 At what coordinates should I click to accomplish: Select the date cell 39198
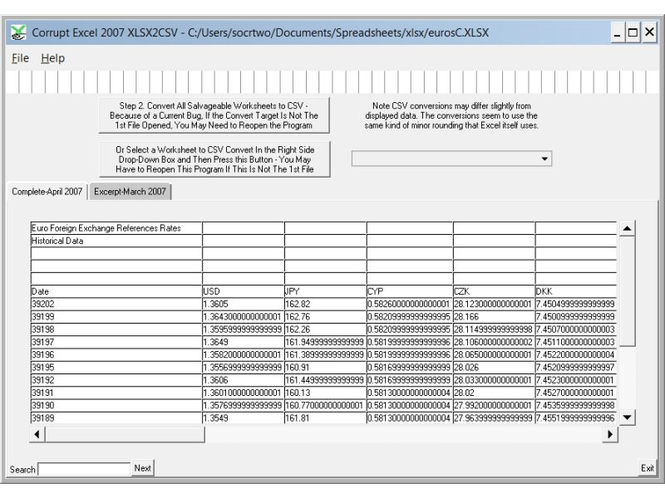tap(116, 330)
